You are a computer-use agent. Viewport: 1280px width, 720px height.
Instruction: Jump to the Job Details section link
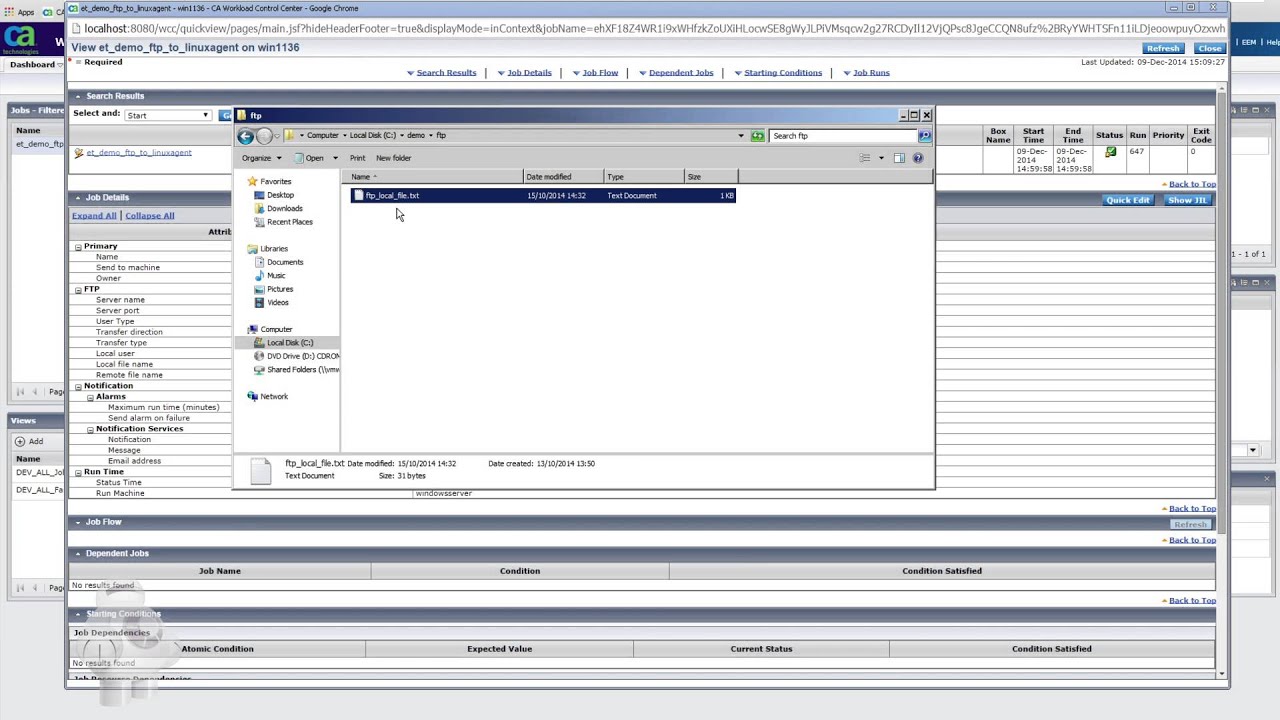point(529,73)
